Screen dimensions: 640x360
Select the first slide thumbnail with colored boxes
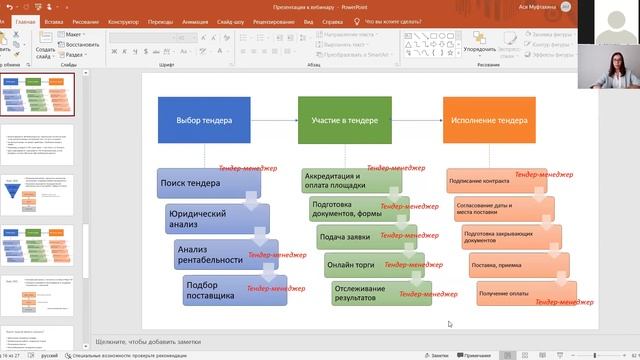click(x=37, y=95)
